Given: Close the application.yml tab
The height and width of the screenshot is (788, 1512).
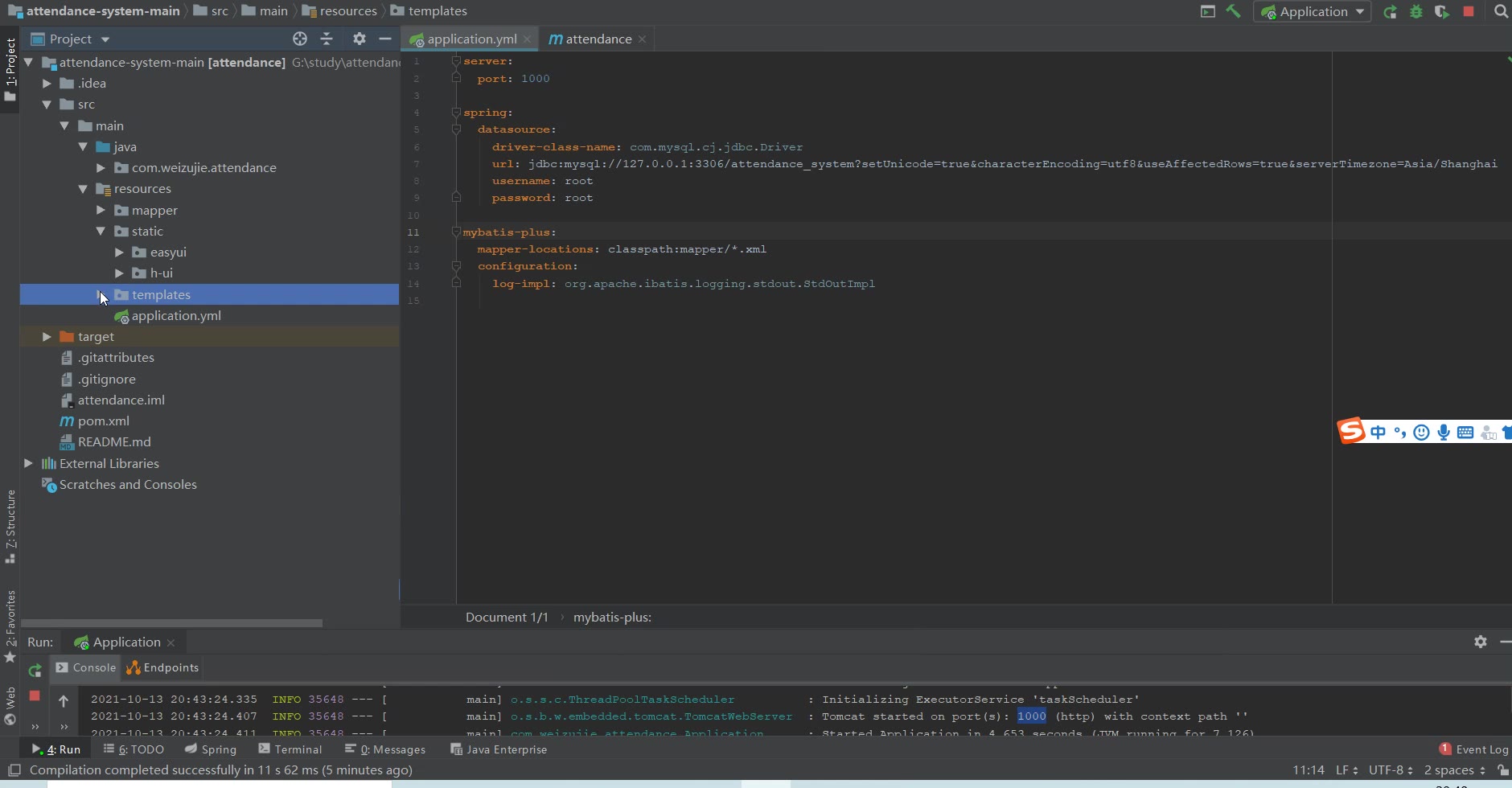Looking at the screenshot, I should pyautogui.click(x=527, y=39).
